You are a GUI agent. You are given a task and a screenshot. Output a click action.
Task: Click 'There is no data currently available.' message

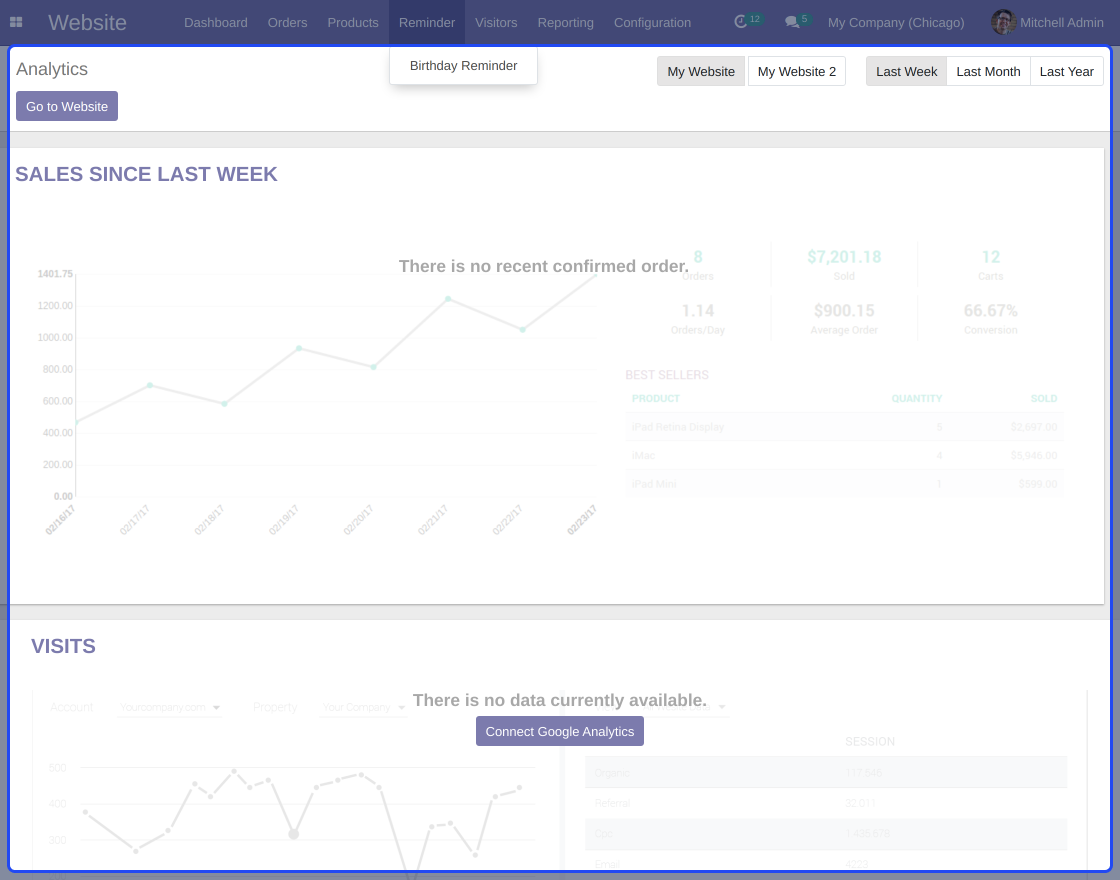point(560,700)
